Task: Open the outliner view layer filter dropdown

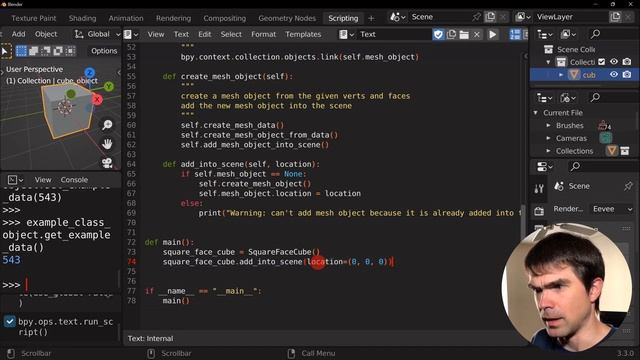Action: 568,34
